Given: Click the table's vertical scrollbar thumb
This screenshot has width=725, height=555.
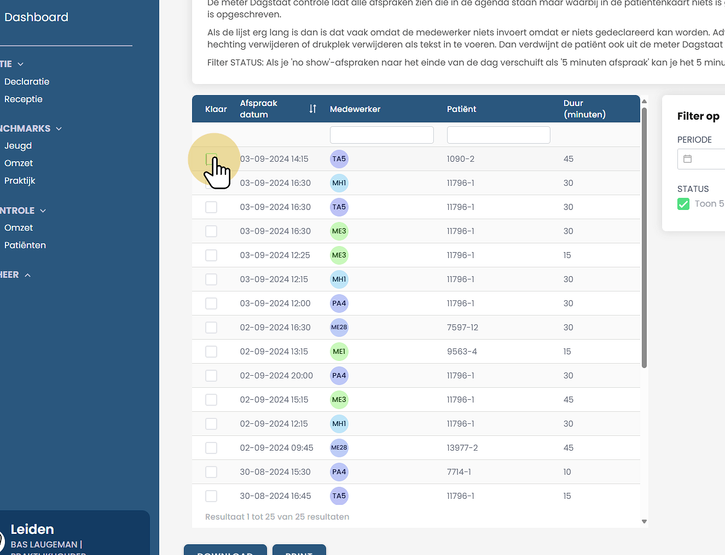Looking at the screenshot, I should point(644,238).
